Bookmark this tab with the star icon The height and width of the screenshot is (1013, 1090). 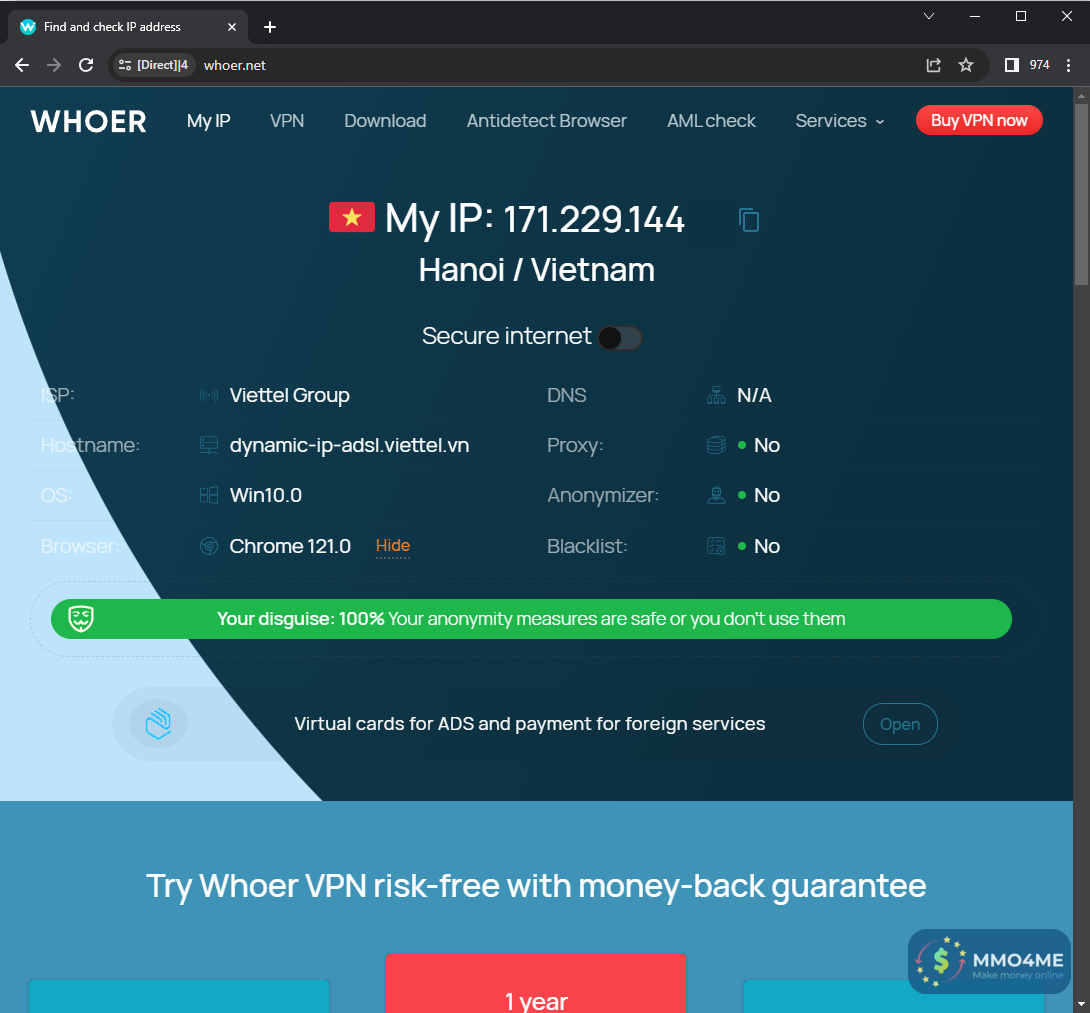tap(966, 65)
